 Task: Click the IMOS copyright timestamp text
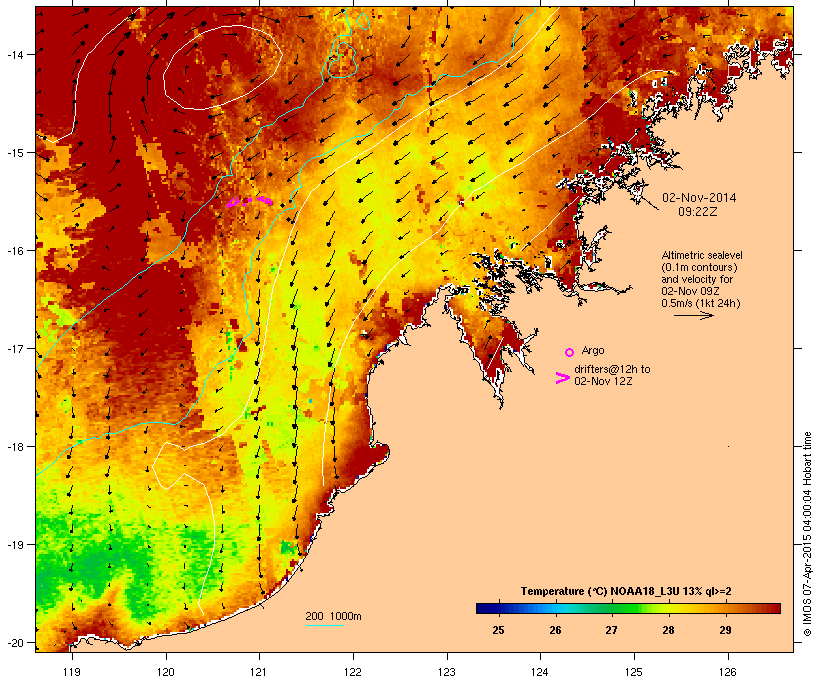tap(807, 534)
